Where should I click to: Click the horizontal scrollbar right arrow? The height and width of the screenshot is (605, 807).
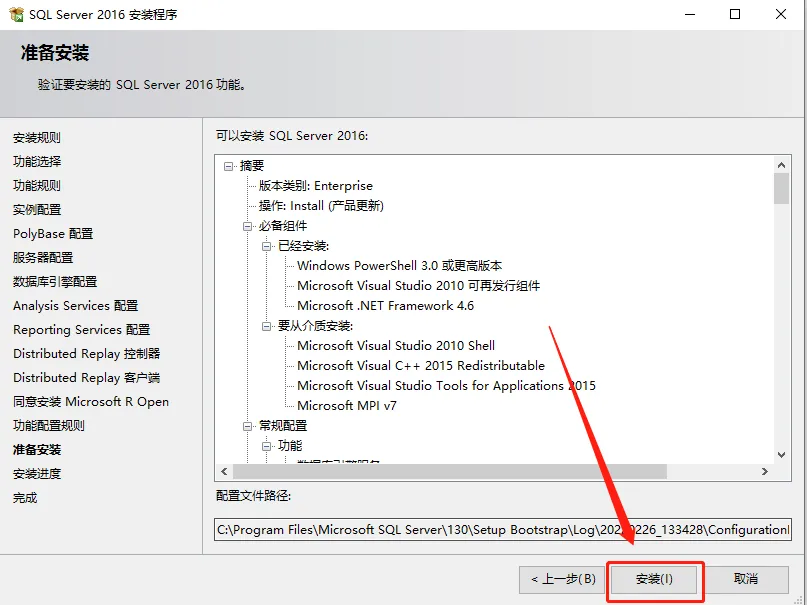tap(765, 471)
